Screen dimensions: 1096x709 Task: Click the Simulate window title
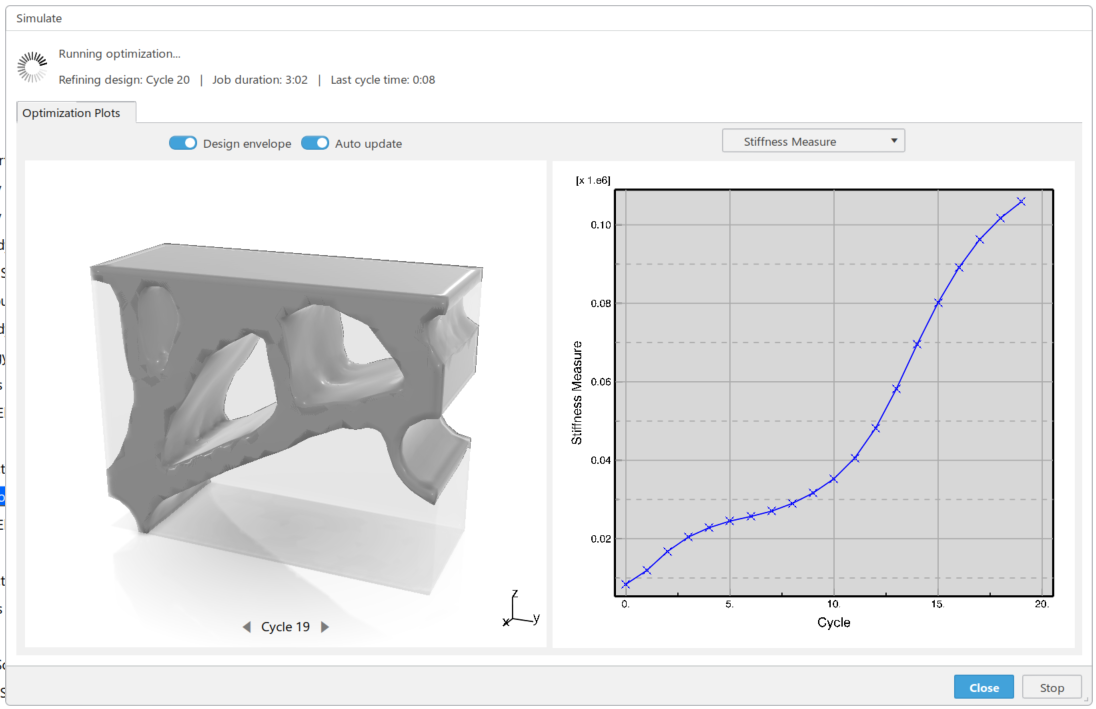pos(38,18)
